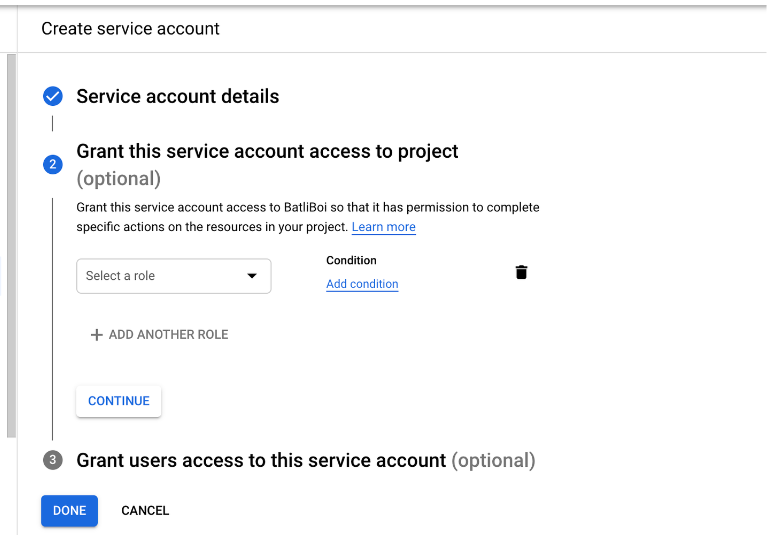Click the BatliBoi access description text
Screen dimensions: 771x535
[308, 208]
